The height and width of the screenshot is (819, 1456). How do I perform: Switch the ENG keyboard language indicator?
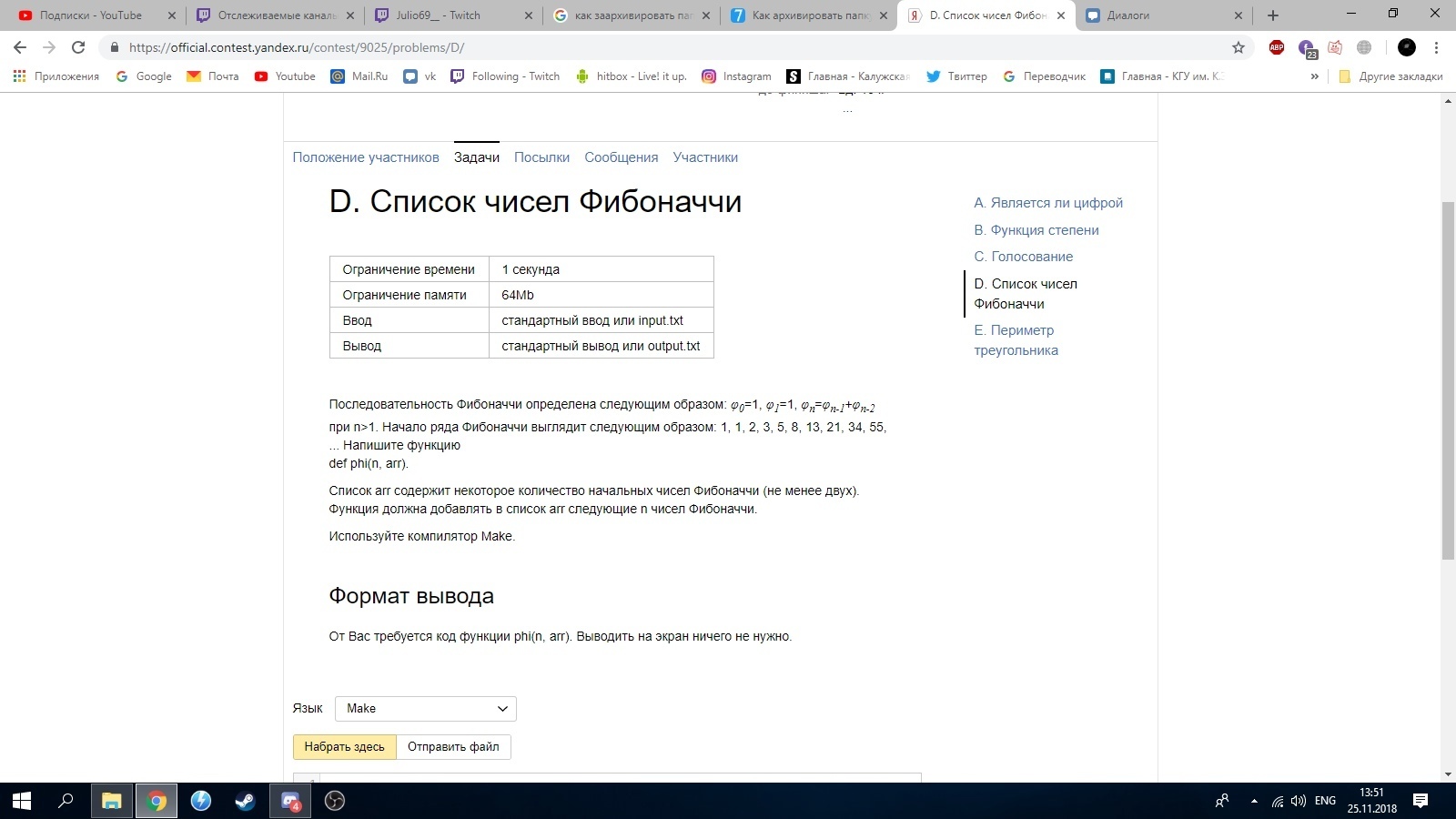[x=1326, y=801]
